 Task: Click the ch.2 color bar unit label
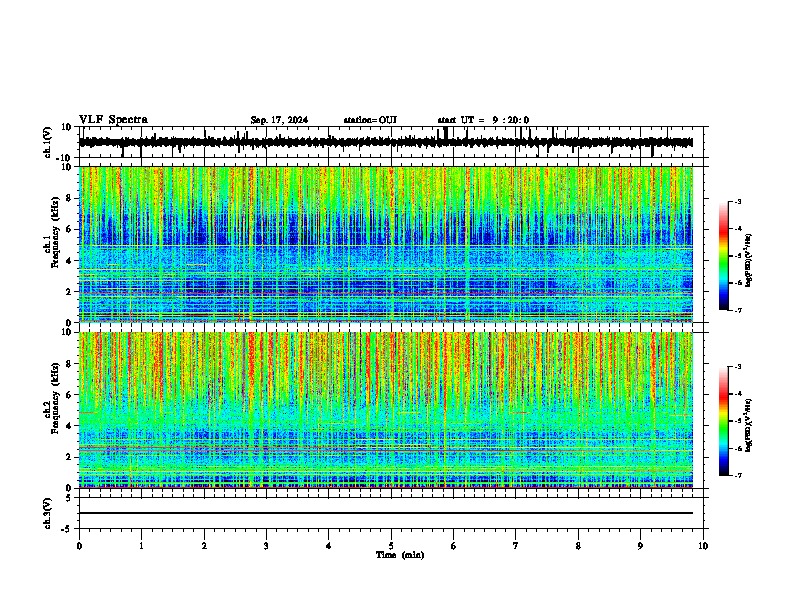[x=749, y=426]
